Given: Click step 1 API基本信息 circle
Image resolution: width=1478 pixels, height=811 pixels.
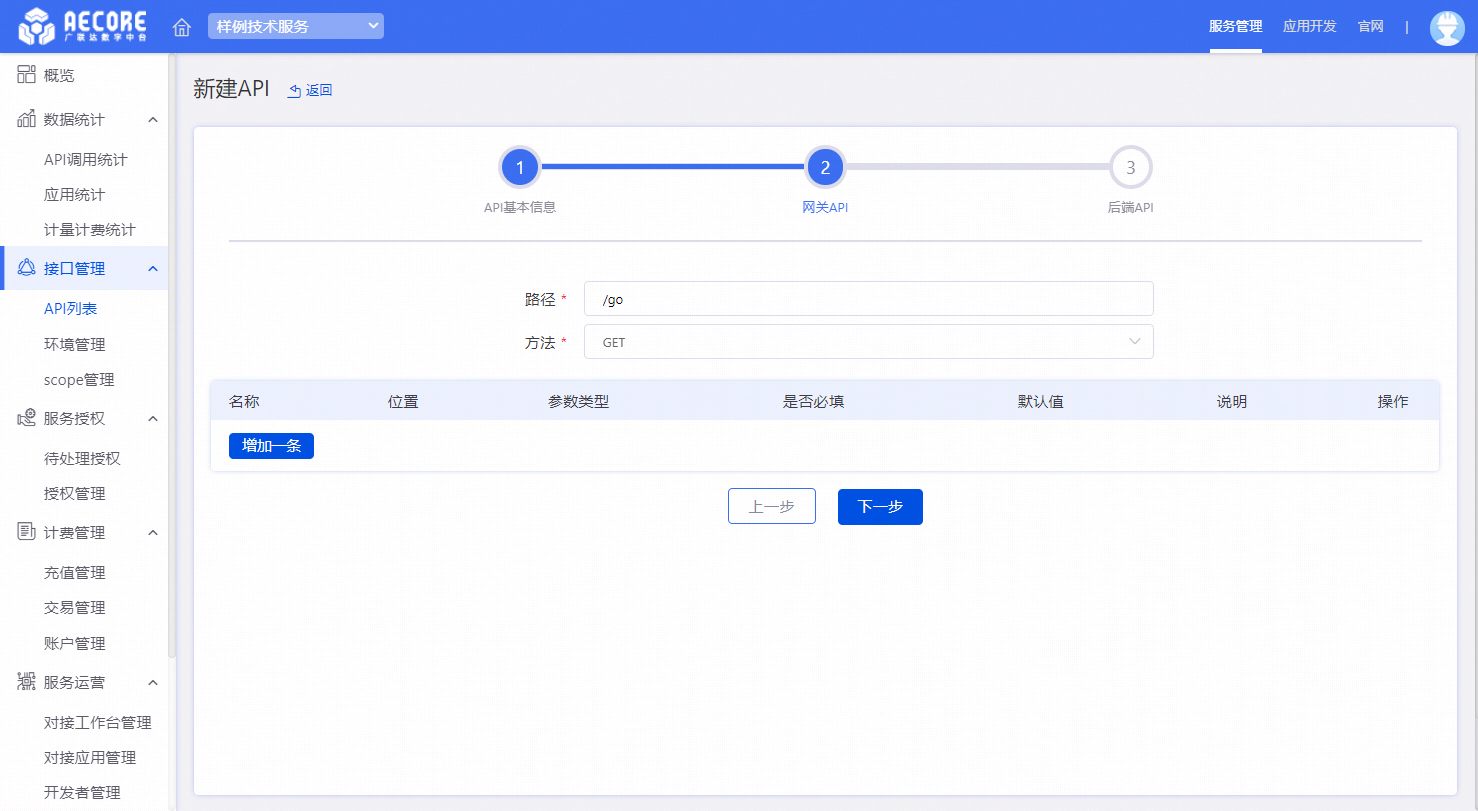Looking at the screenshot, I should (520, 168).
